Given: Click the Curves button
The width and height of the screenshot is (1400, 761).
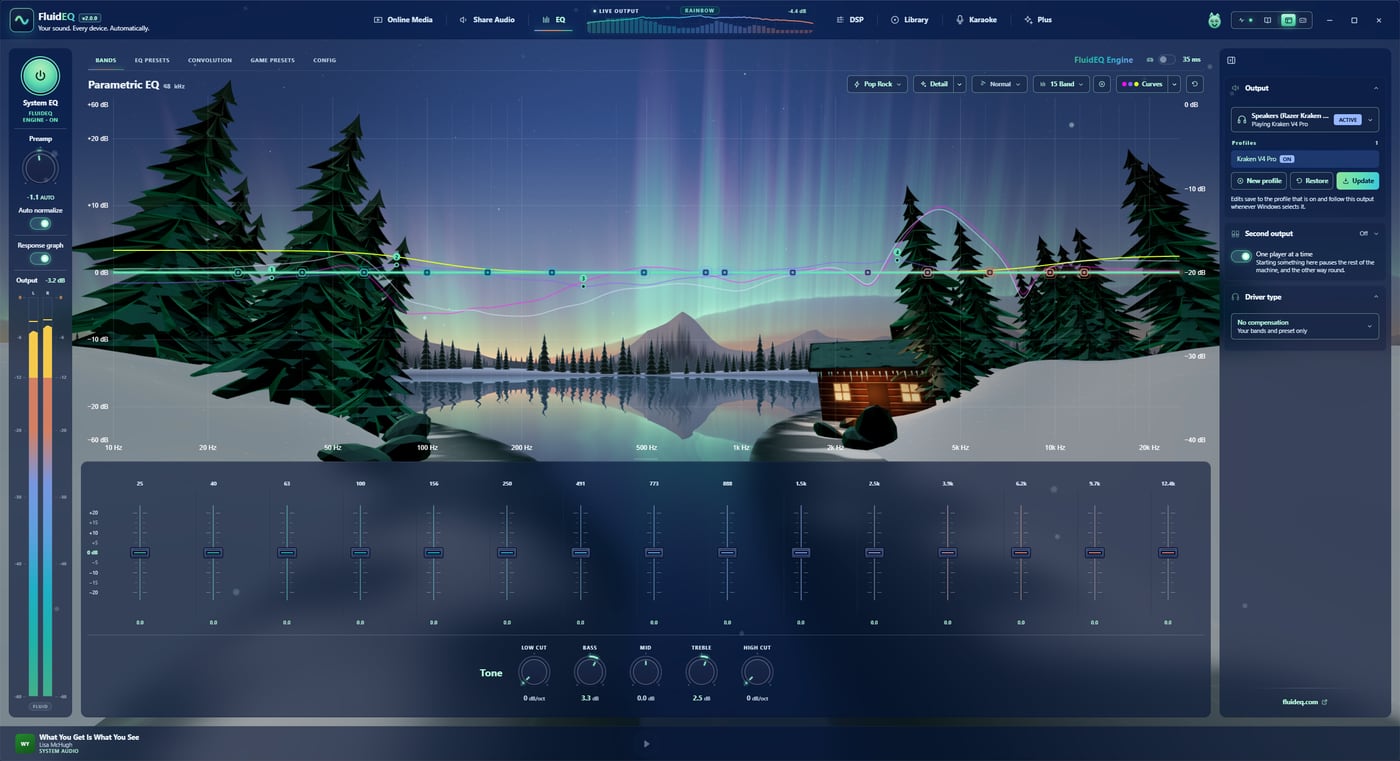Looking at the screenshot, I should (x=1141, y=84).
